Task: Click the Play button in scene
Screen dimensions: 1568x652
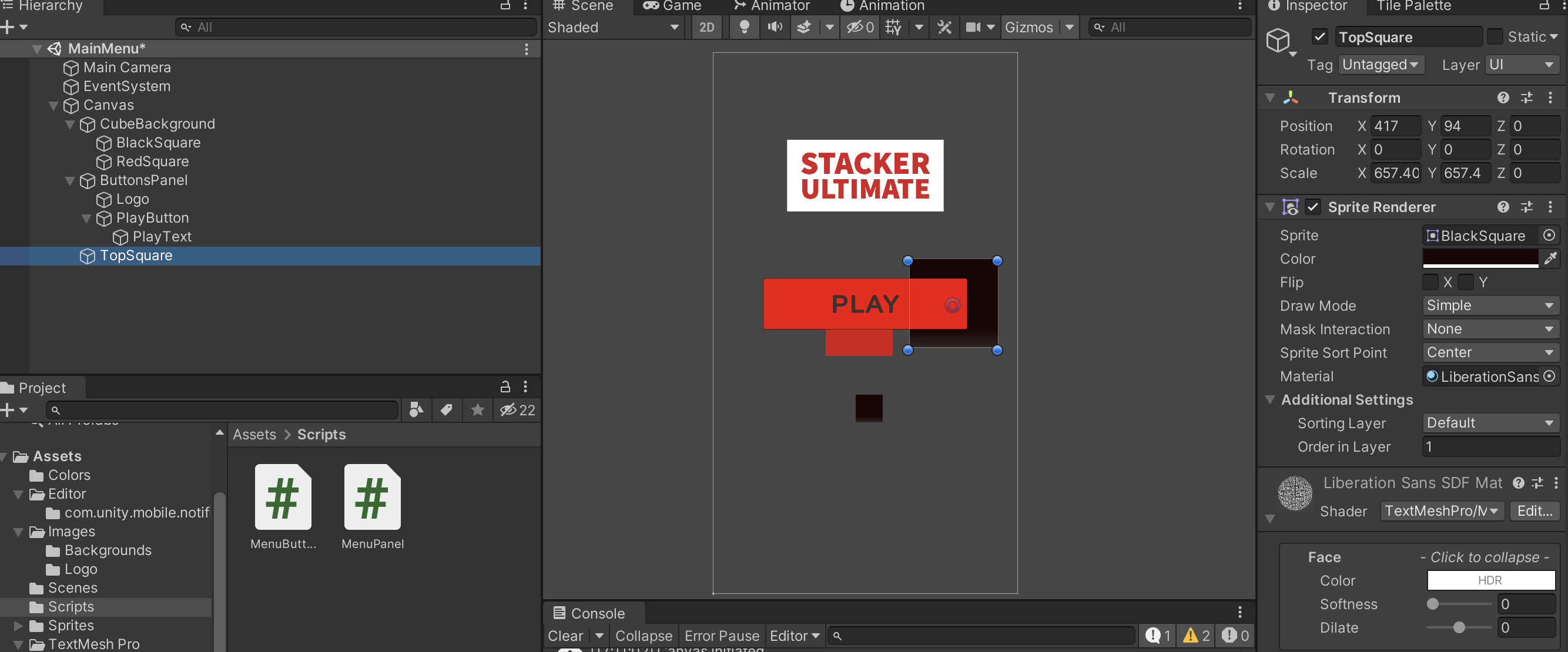Action: (x=864, y=304)
